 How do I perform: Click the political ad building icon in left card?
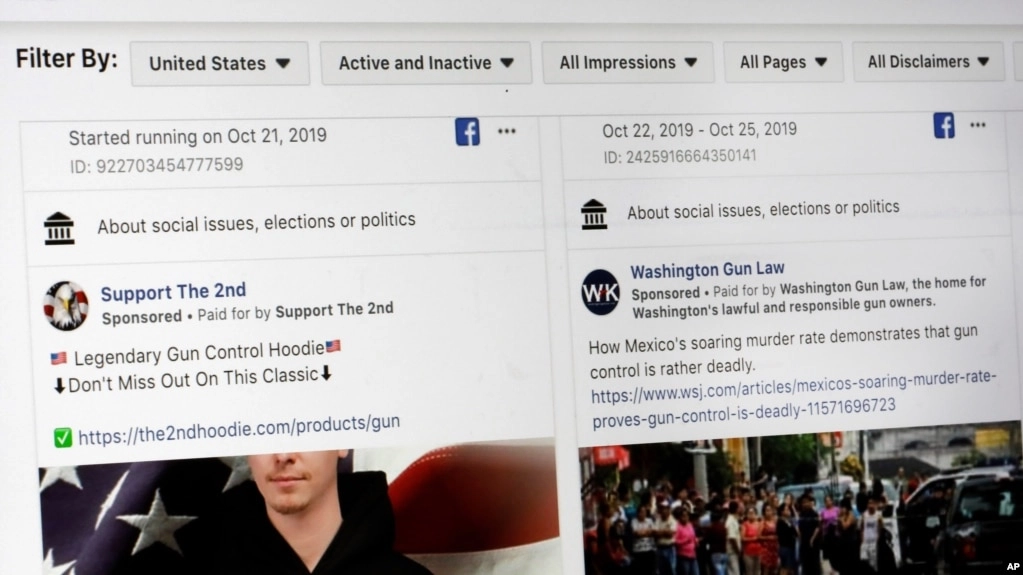59,228
